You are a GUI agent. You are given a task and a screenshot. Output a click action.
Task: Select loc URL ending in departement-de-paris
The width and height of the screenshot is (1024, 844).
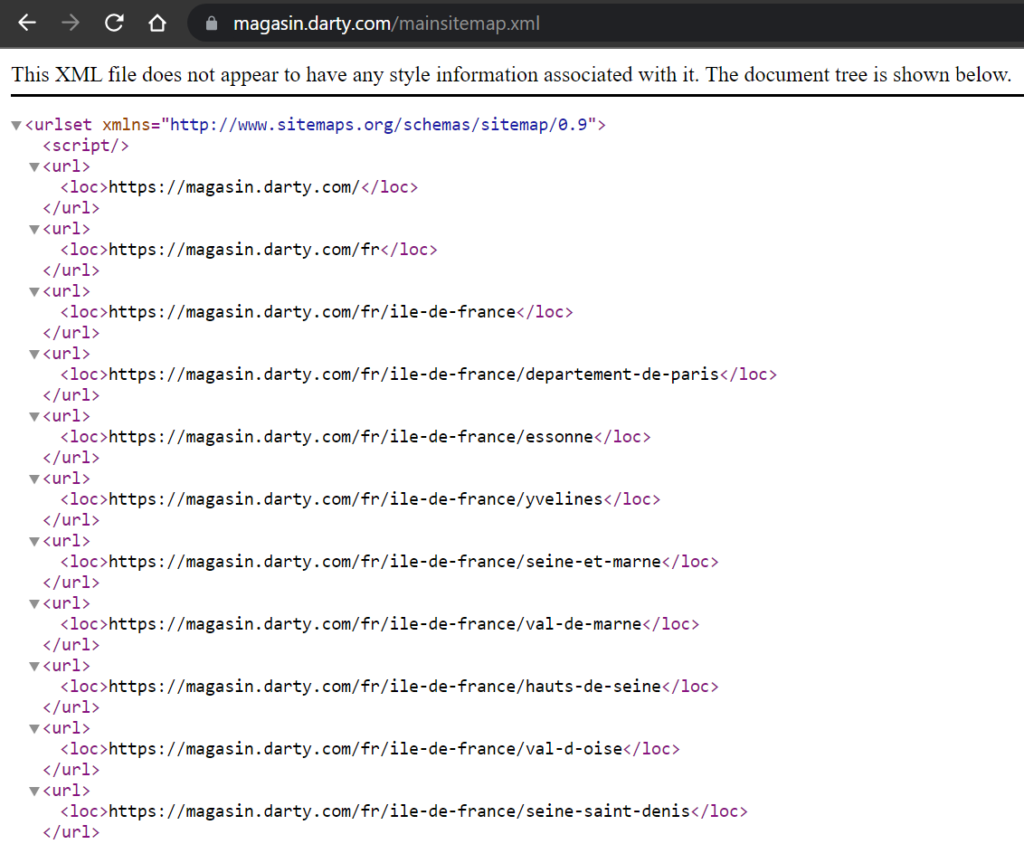[x=413, y=374]
